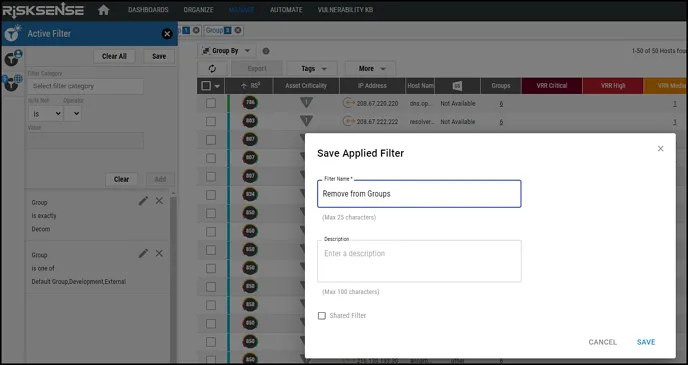Viewport: 688px width, 365px height.
Task: Click the arrow icon beside 208.67.220.220
Action: tap(349, 103)
